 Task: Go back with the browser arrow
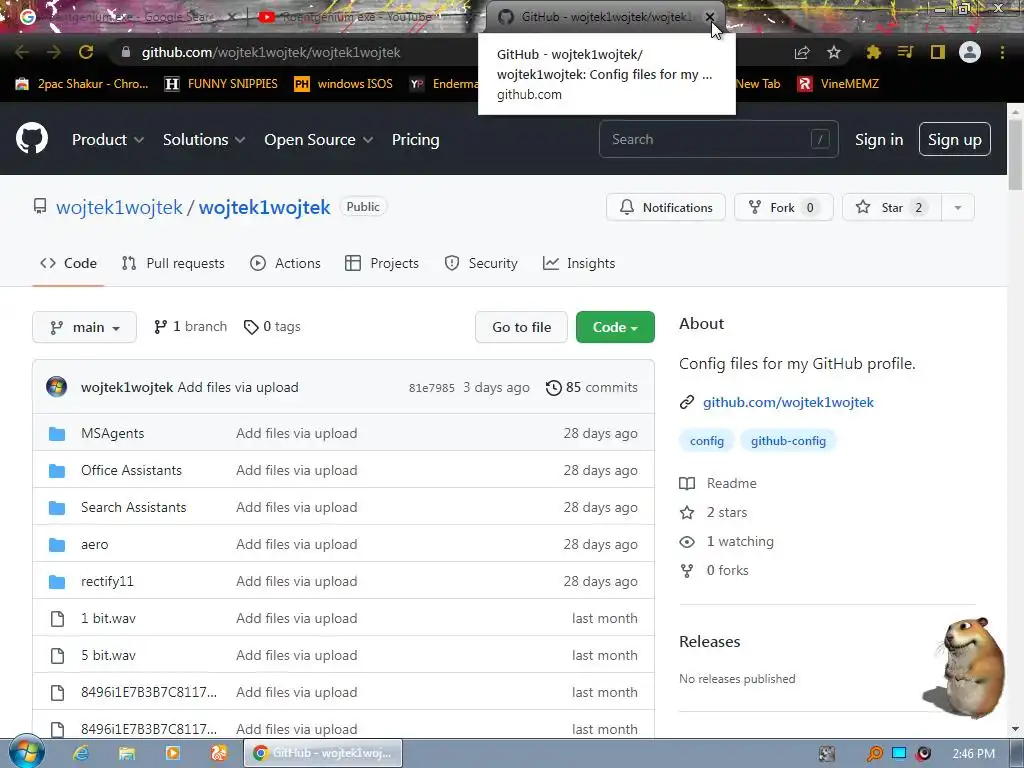(22, 52)
